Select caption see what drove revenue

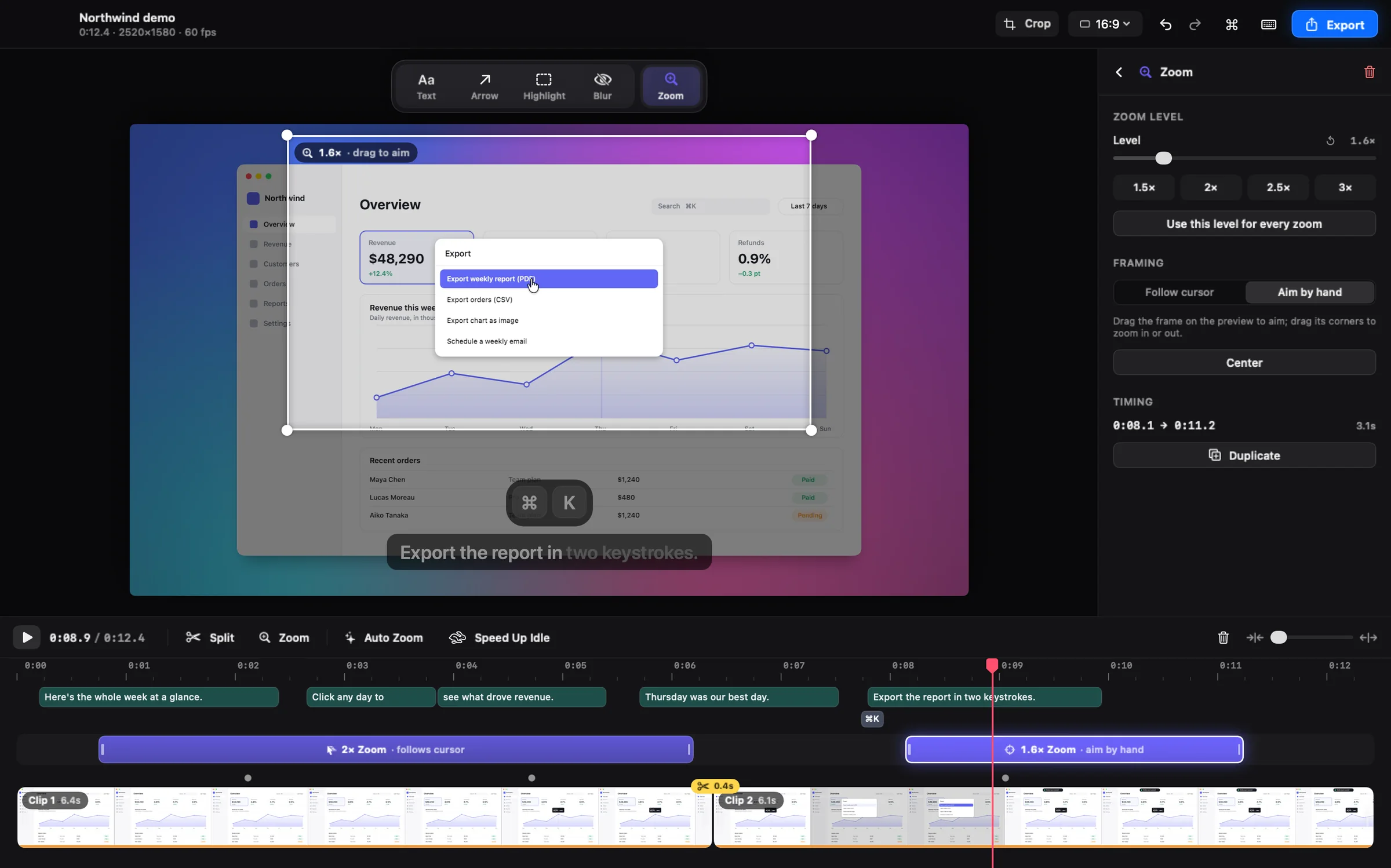522,696
